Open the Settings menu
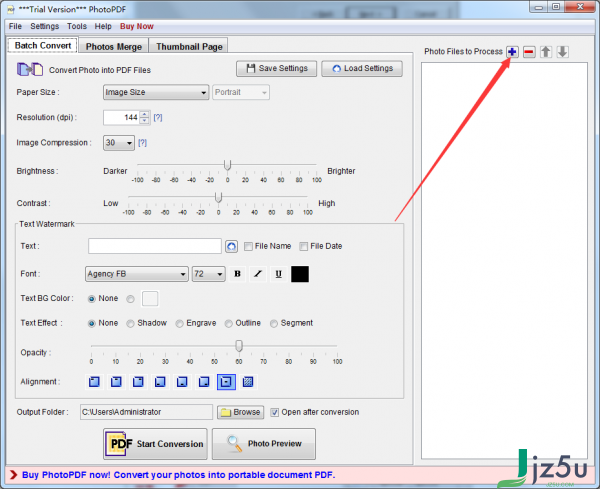The height and width of the screenshot is (489, 600). 45,26
